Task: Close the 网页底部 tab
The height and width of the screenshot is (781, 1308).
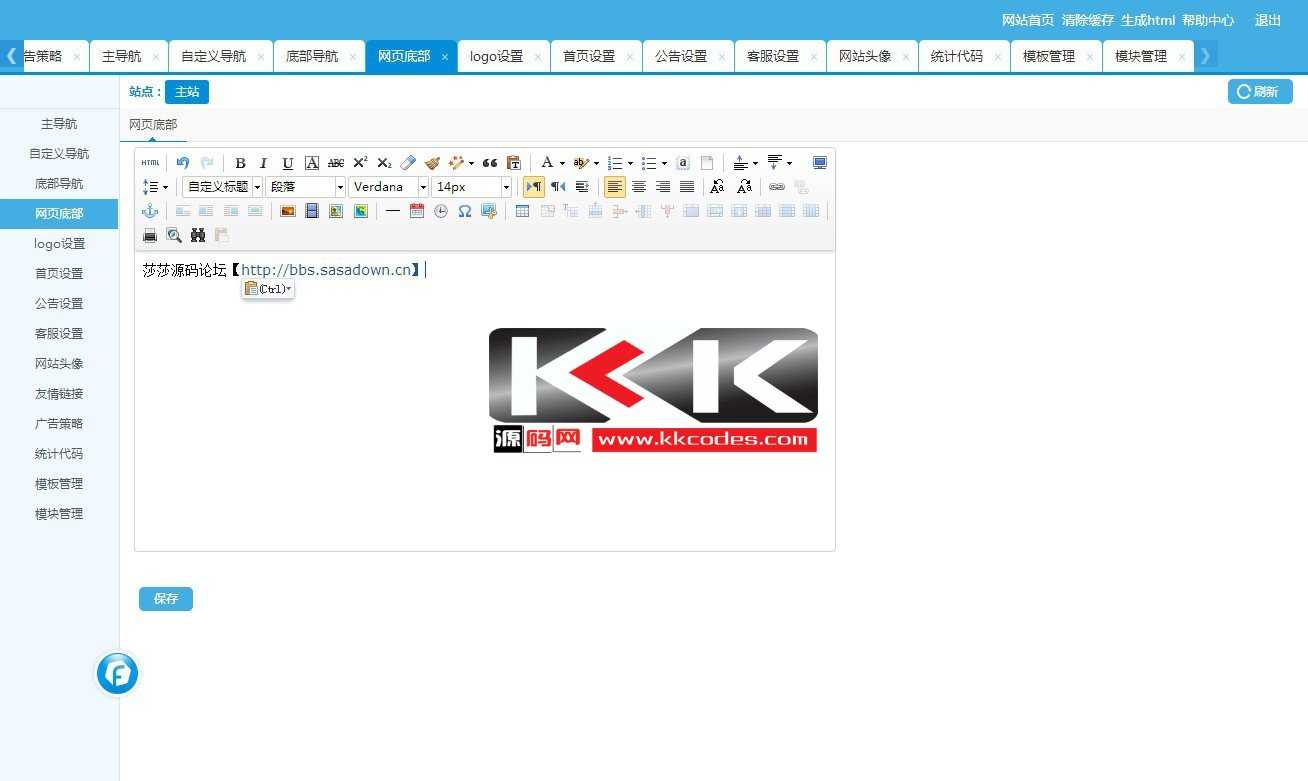Action: (445, 57)
